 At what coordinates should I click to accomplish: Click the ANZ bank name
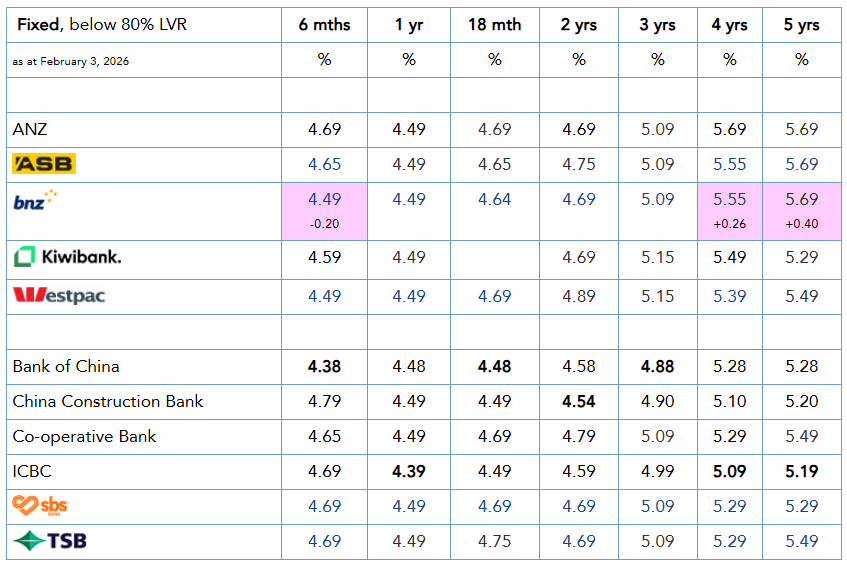click(30, 129)
